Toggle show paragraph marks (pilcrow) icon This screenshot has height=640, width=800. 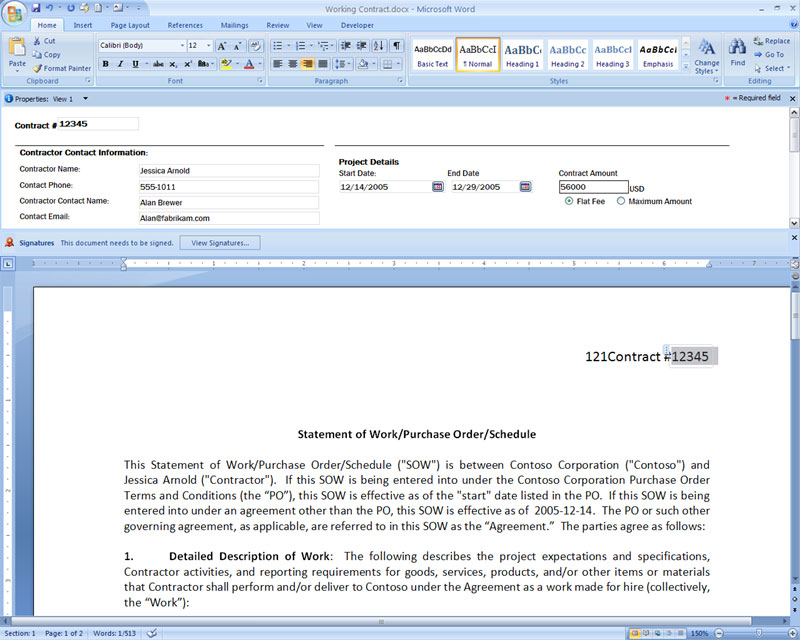(x=397, y=46)
